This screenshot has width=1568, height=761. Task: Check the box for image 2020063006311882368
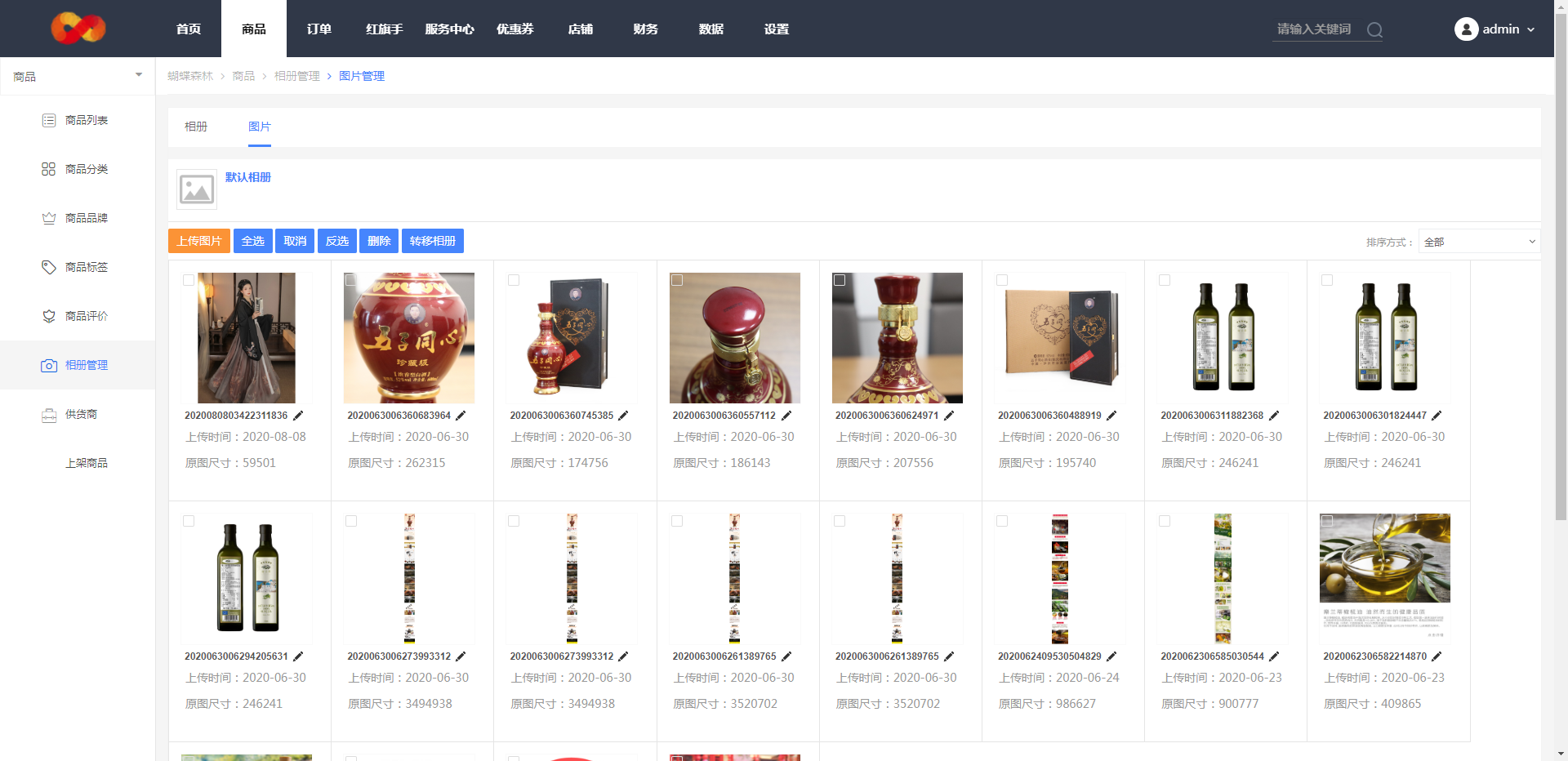pos(1165,280)
